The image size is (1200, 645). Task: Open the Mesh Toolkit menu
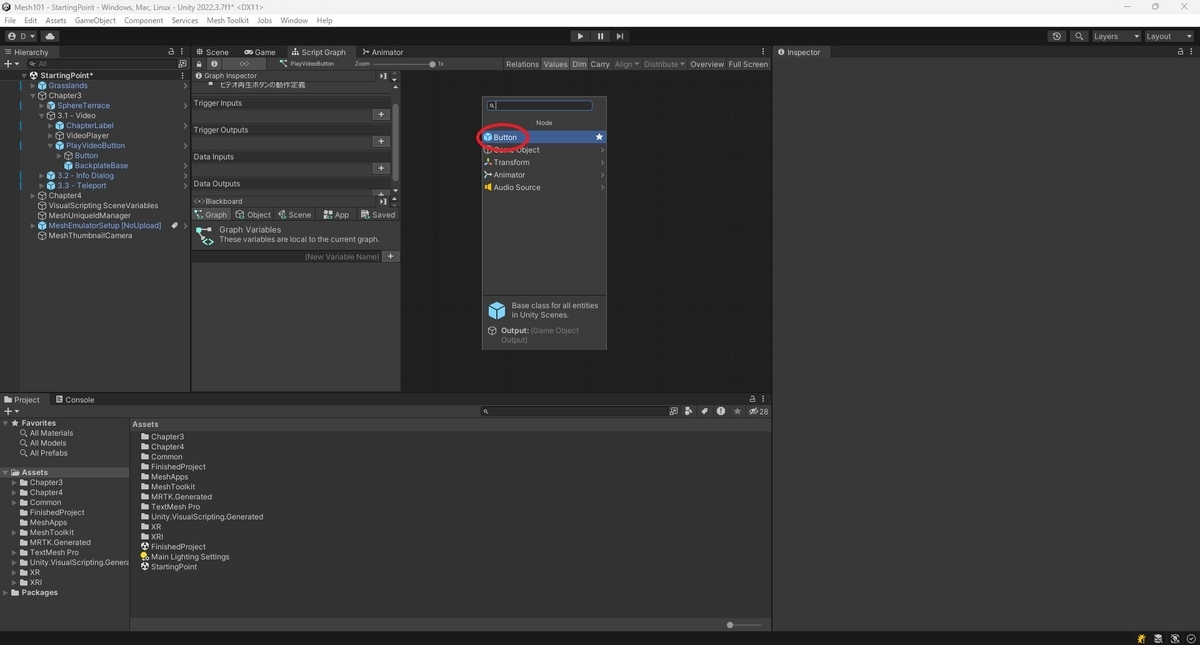(x=228, y=20)
